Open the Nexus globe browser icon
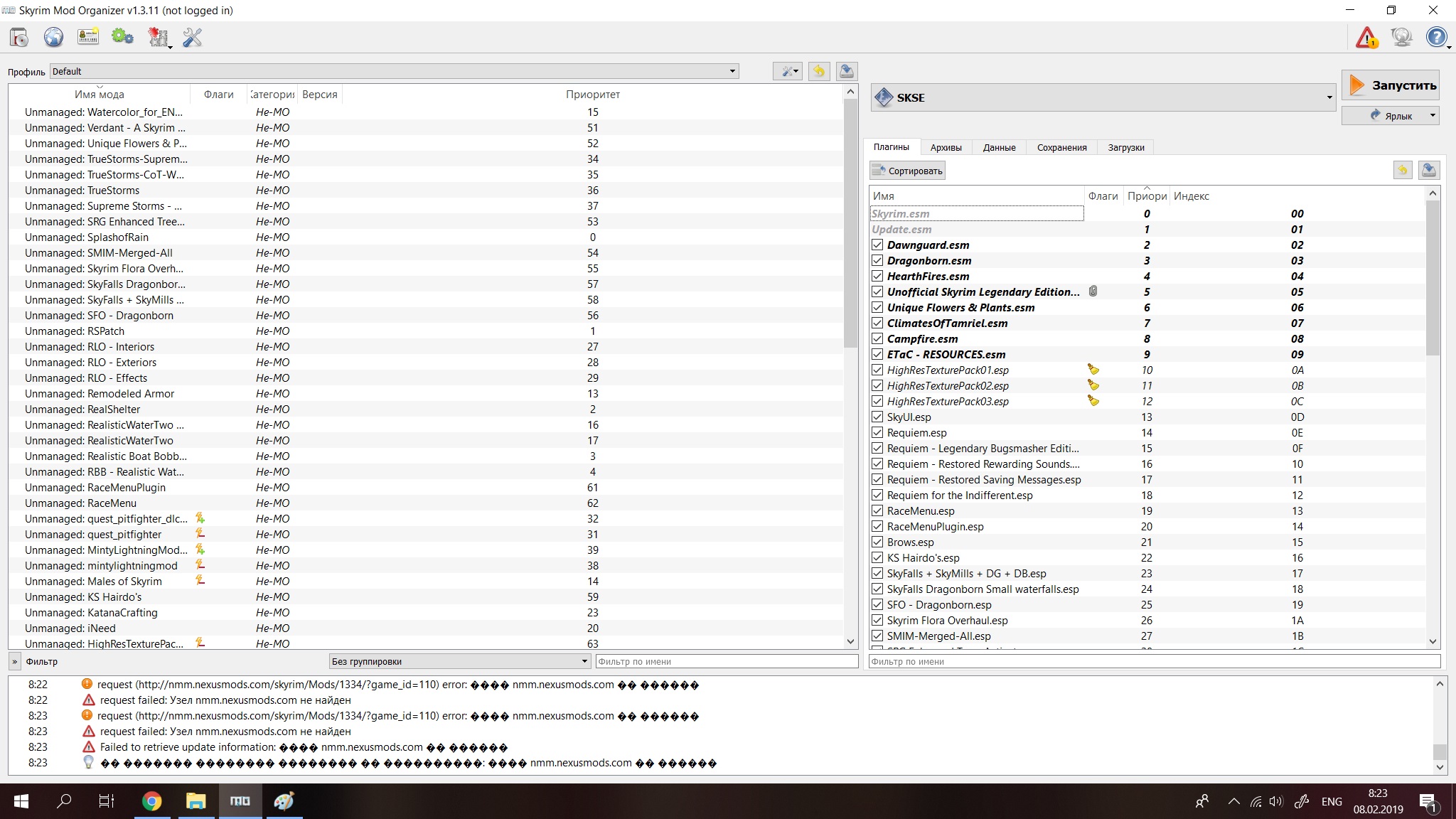 53,37
